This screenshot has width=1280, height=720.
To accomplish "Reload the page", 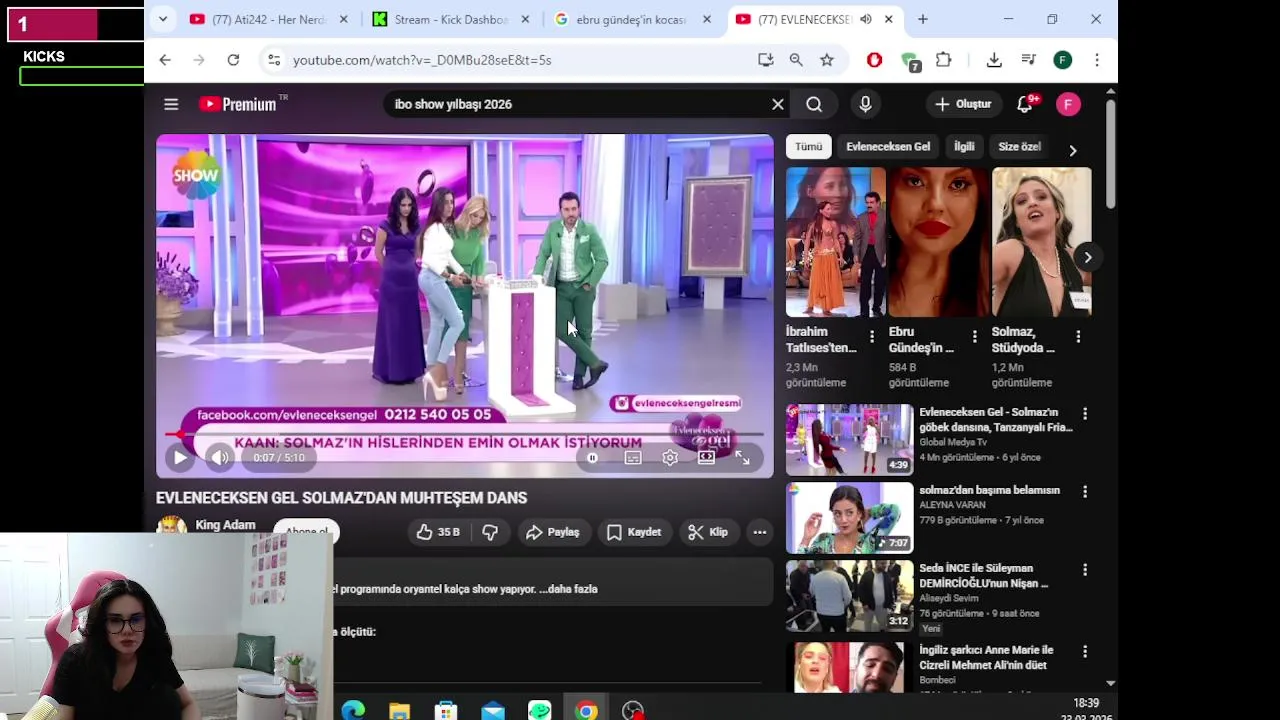I will click(233, 60).
